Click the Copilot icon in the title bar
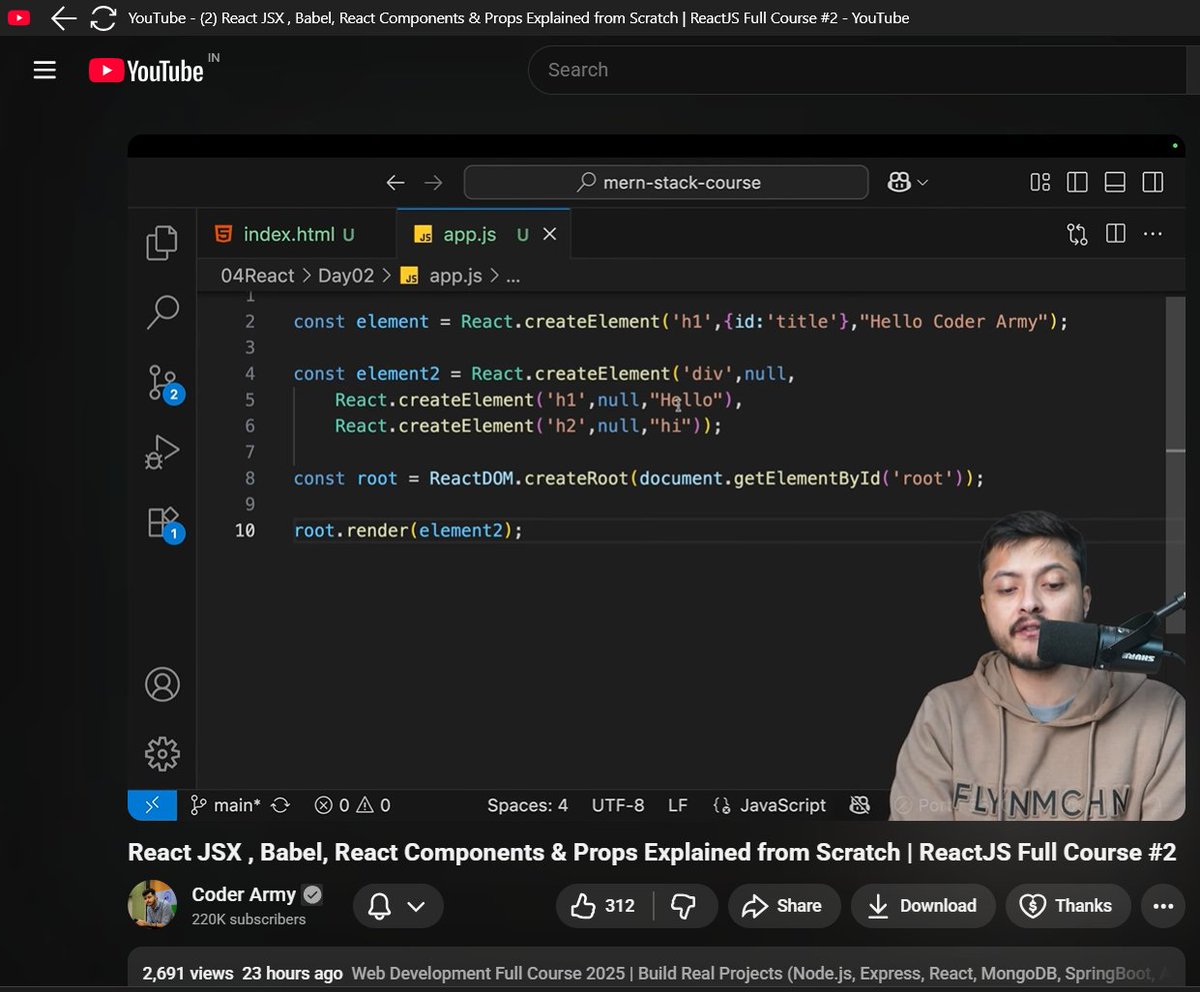This screenshot has width=1200, height=992. (x=898, y=182)
